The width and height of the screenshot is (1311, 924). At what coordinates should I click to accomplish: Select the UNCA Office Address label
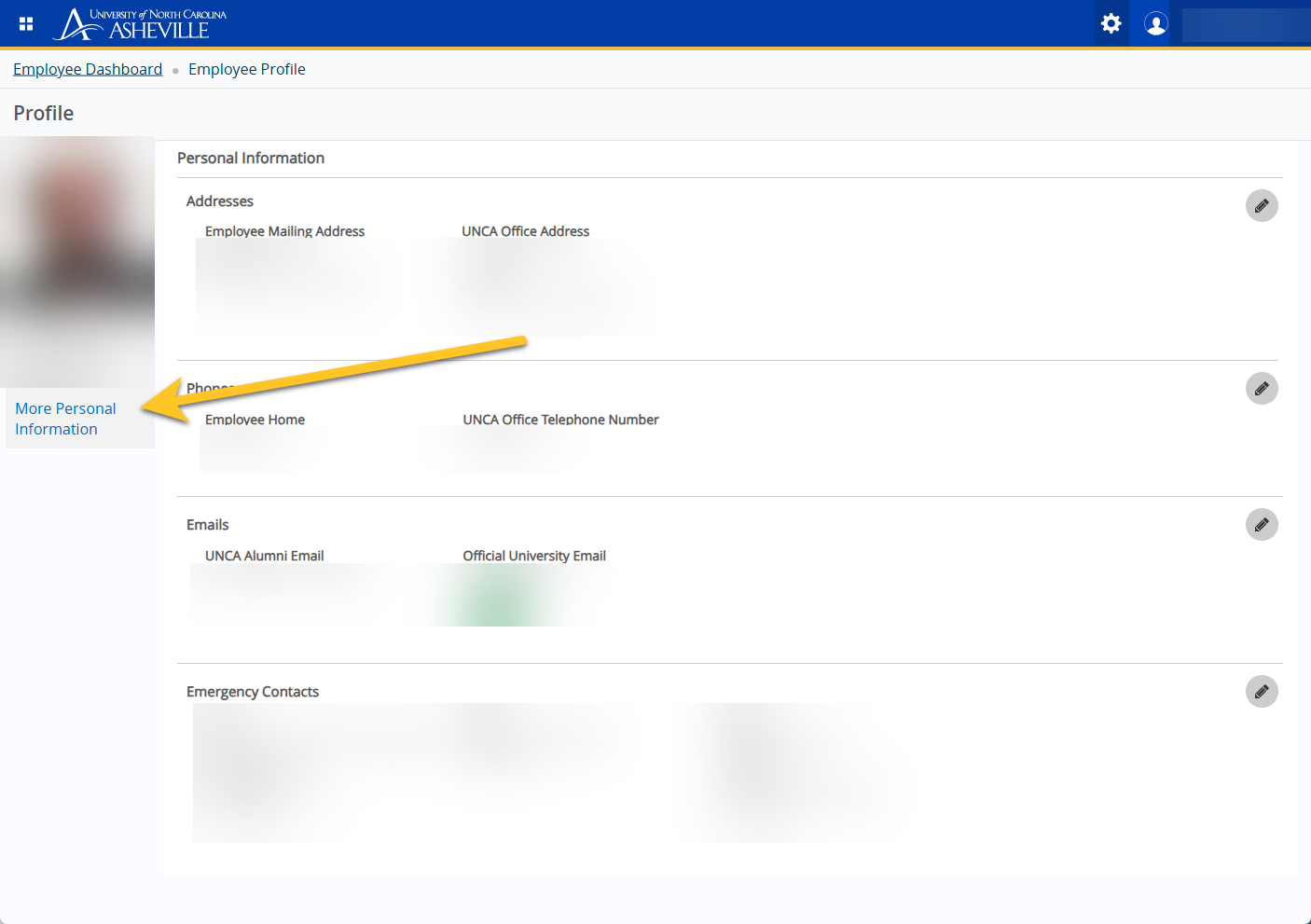coord(525,231)
